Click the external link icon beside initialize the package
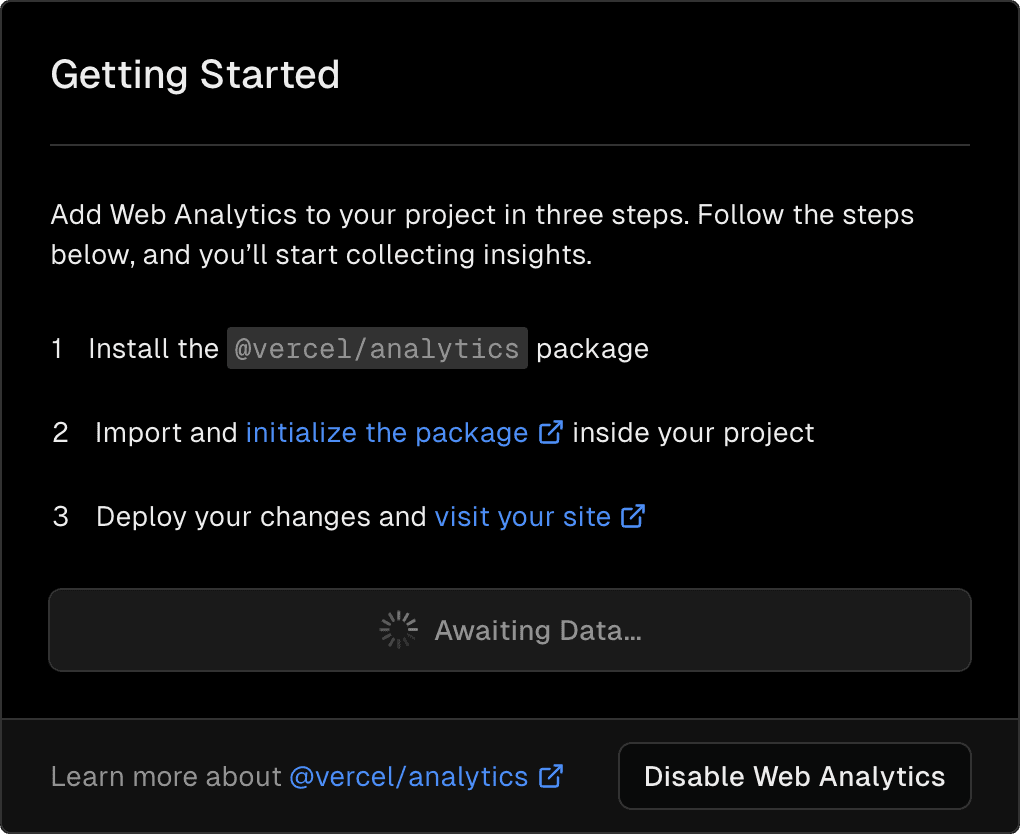The height and width of the screenshot is (834, 1020). pos(551,431)
